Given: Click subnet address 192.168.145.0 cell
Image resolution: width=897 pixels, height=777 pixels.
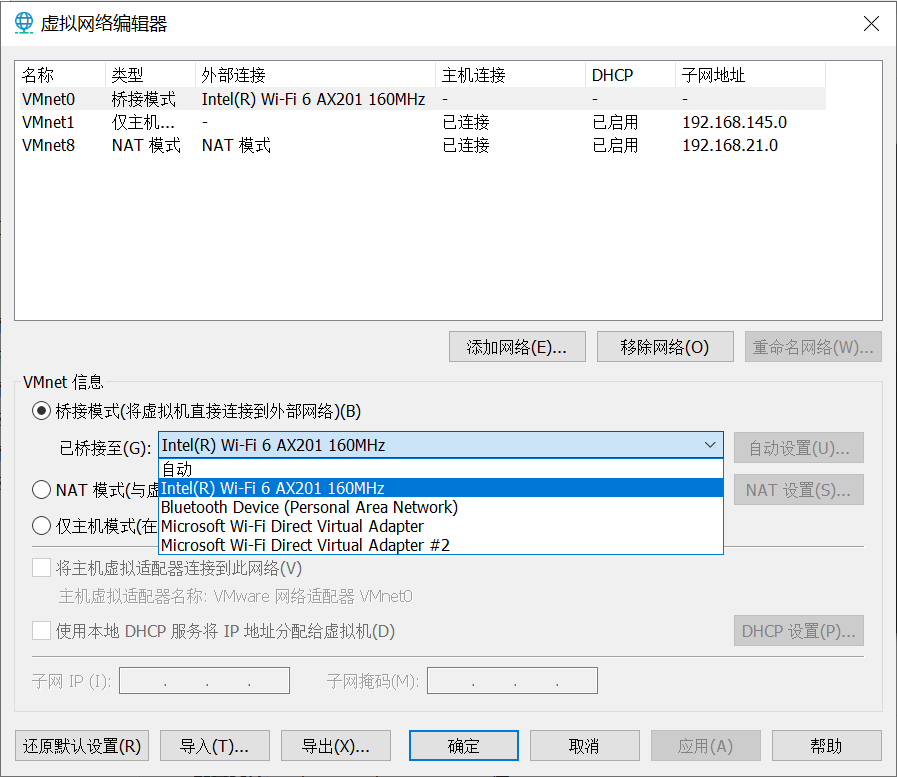Looking at the screenshot, I should [735, 122].
